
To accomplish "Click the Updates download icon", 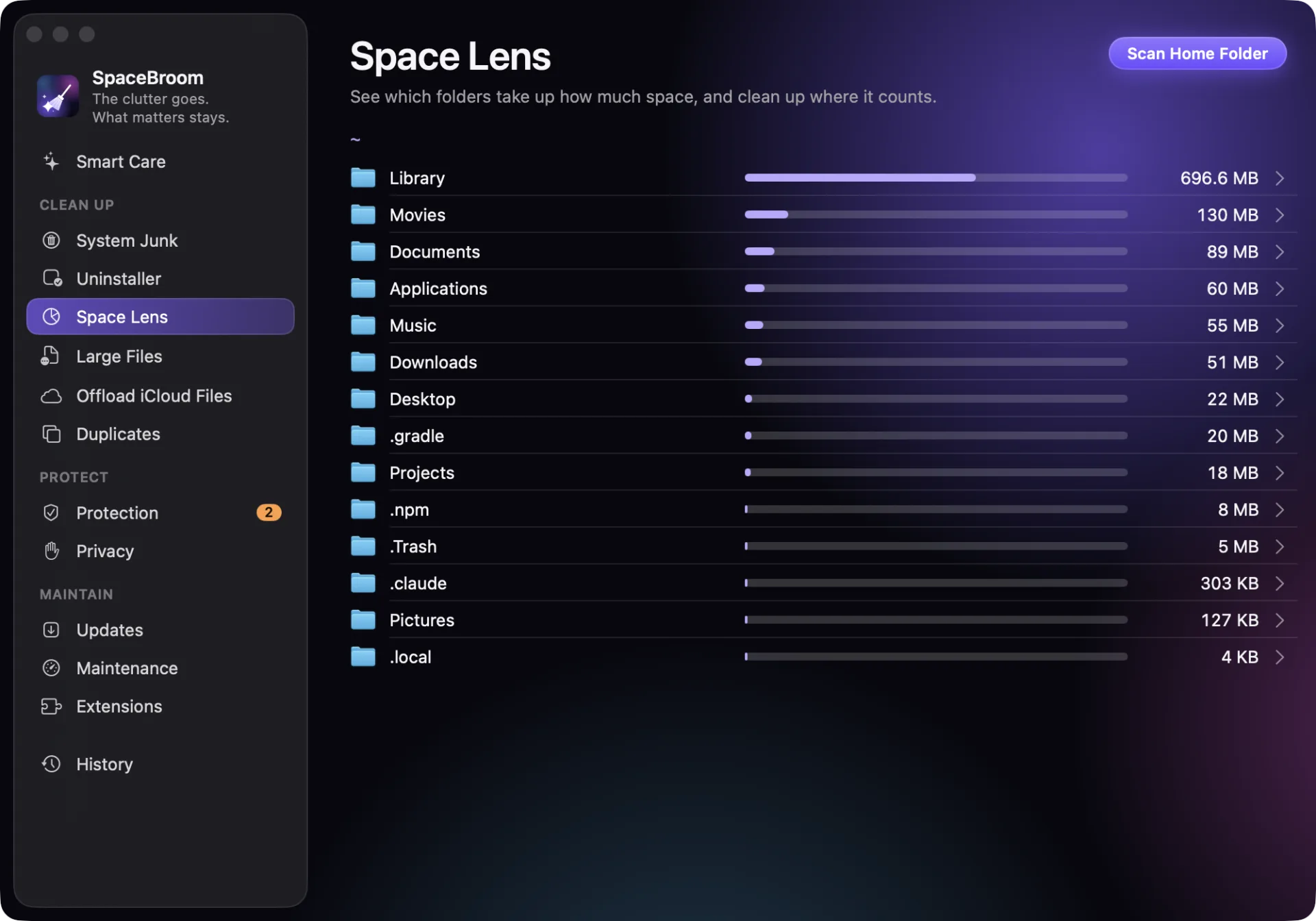I will [51, 630].
